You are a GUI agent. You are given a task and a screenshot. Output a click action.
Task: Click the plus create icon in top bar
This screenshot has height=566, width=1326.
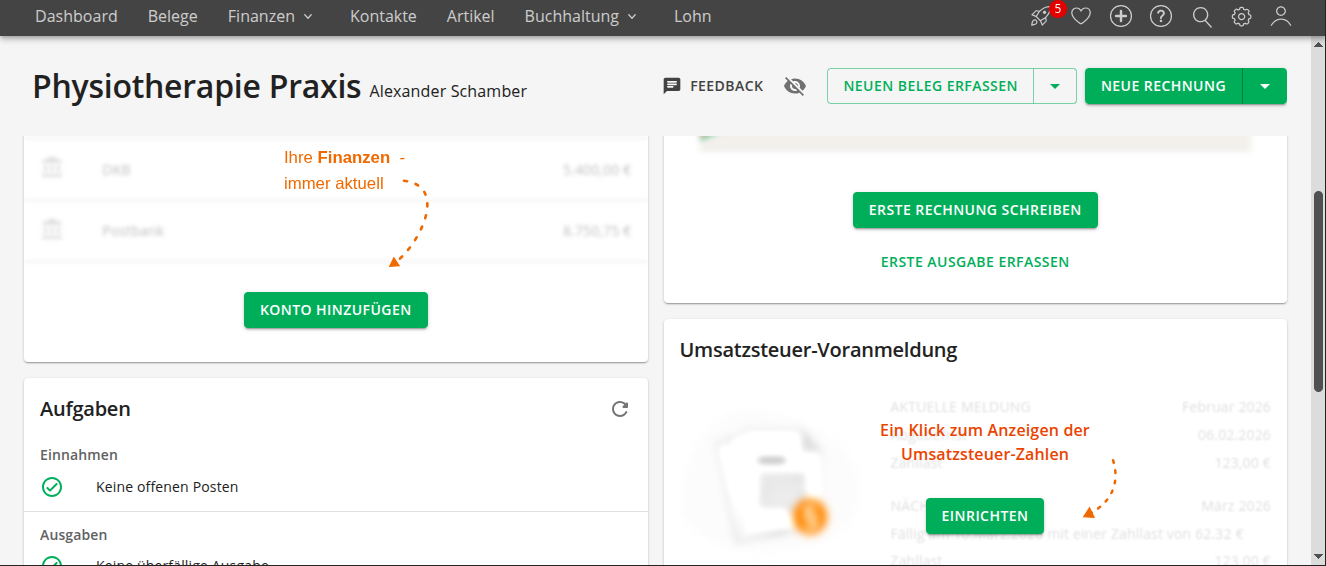click(x=1121, y=16)
